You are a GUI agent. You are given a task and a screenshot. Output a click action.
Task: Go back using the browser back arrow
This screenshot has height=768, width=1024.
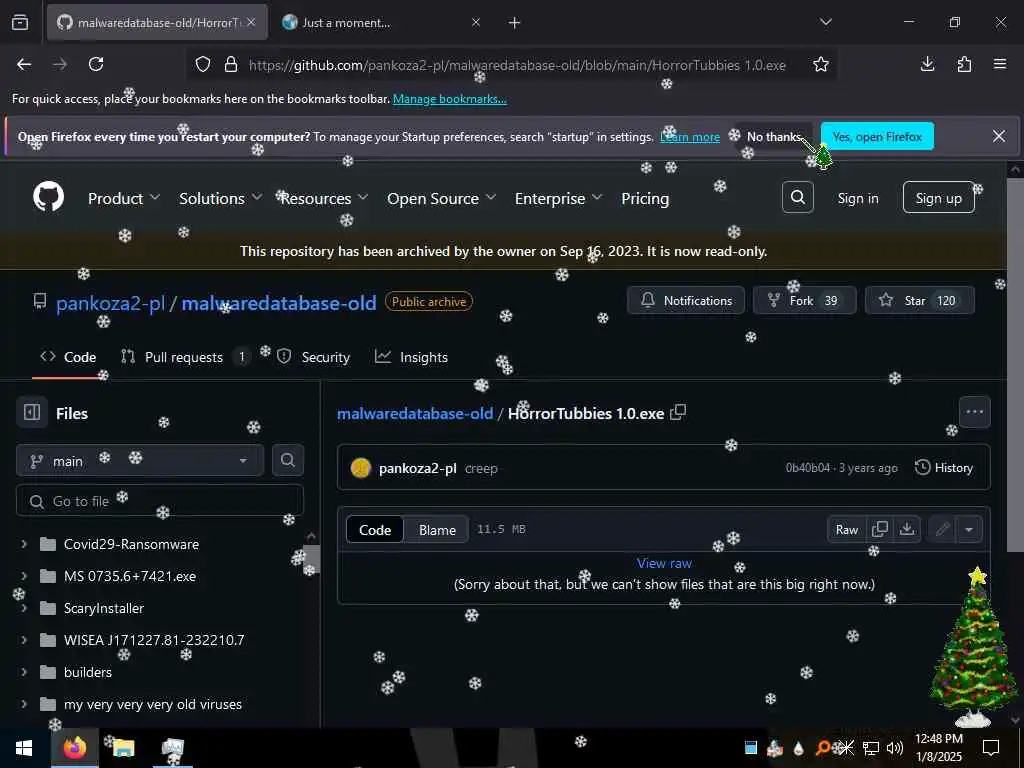(x=24, y=64)
